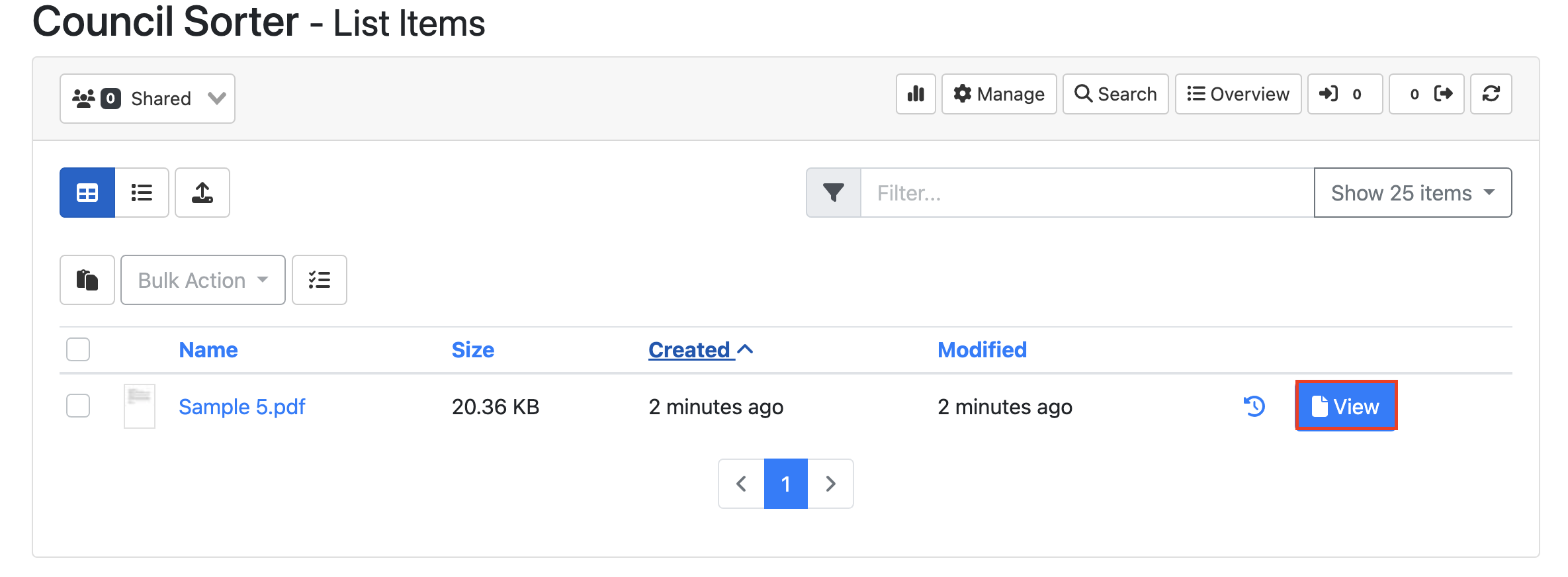This screenshot has height=577, width=1568.
Task: Switch to list view layout
Action: click(142, 193)
